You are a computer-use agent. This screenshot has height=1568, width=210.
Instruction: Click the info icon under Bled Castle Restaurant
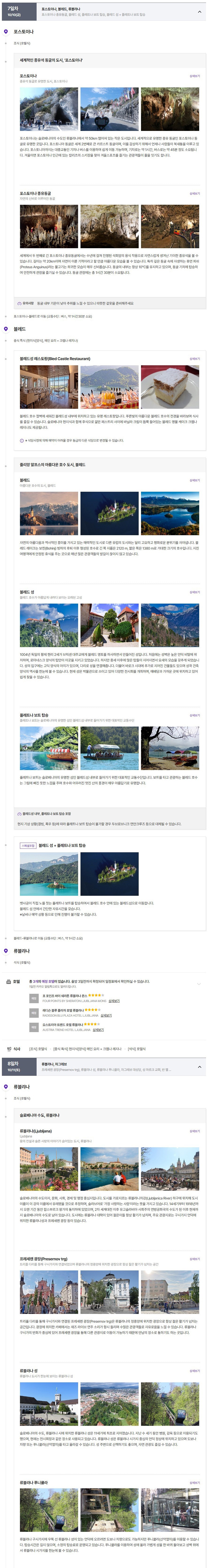[22, 441]
